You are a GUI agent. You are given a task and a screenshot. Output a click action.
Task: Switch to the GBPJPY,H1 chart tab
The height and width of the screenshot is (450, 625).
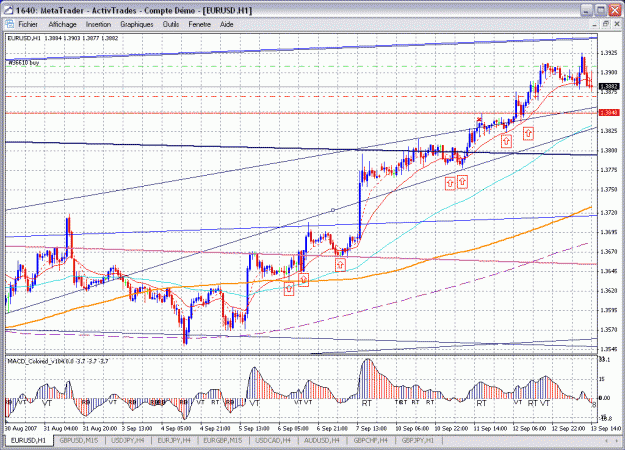tap(418, 440)
